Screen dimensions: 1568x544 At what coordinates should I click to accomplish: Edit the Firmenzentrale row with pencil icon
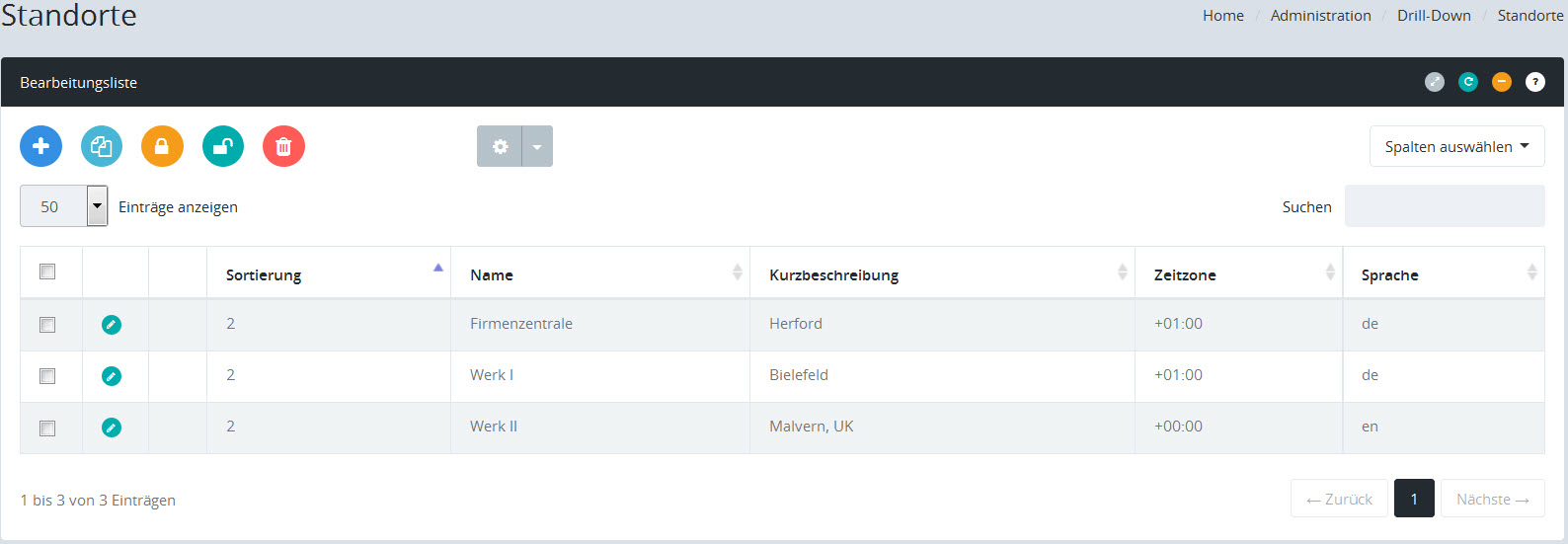coord(112,325)
